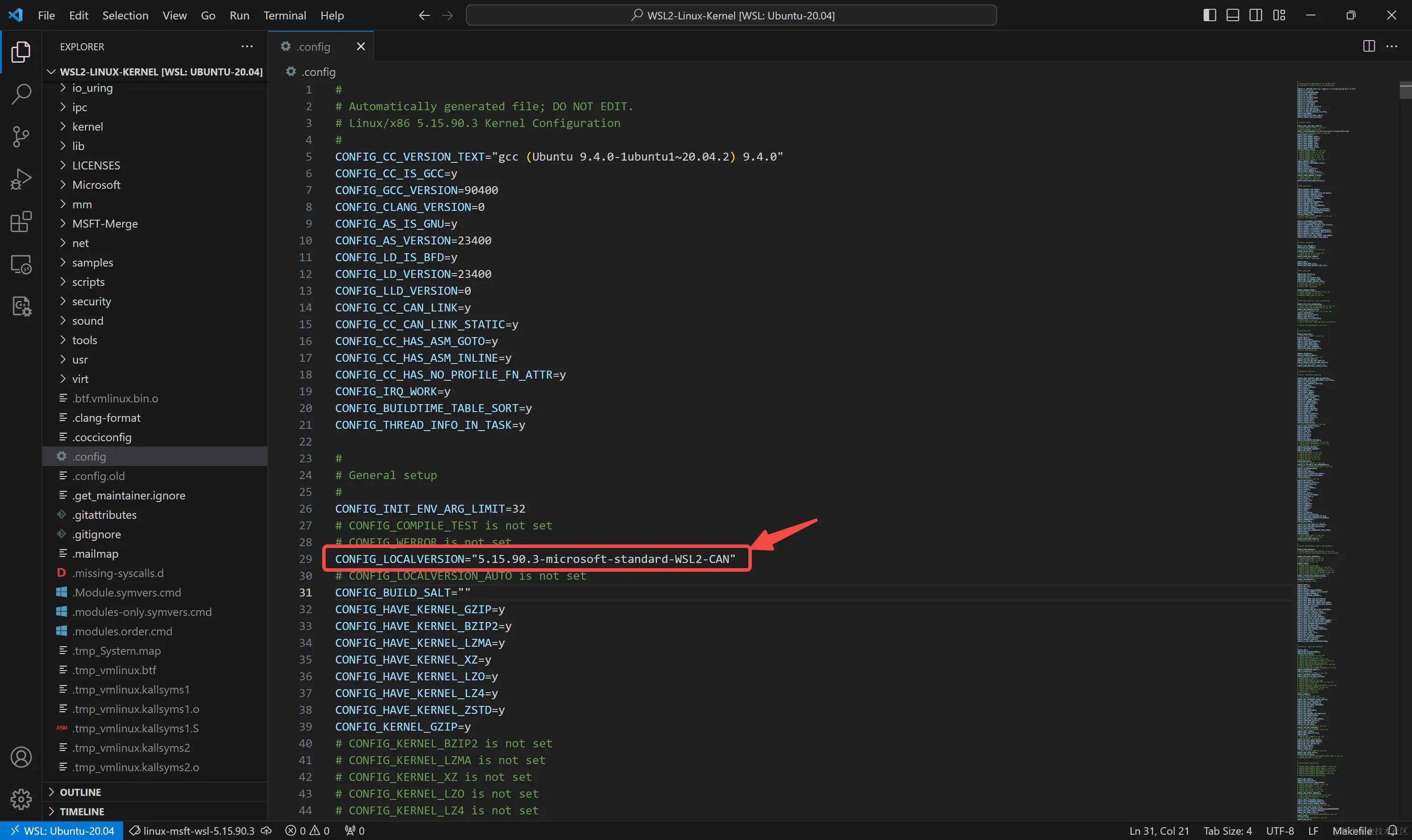
Task: Toggle the primary side bar
Action: [1209, 15]
